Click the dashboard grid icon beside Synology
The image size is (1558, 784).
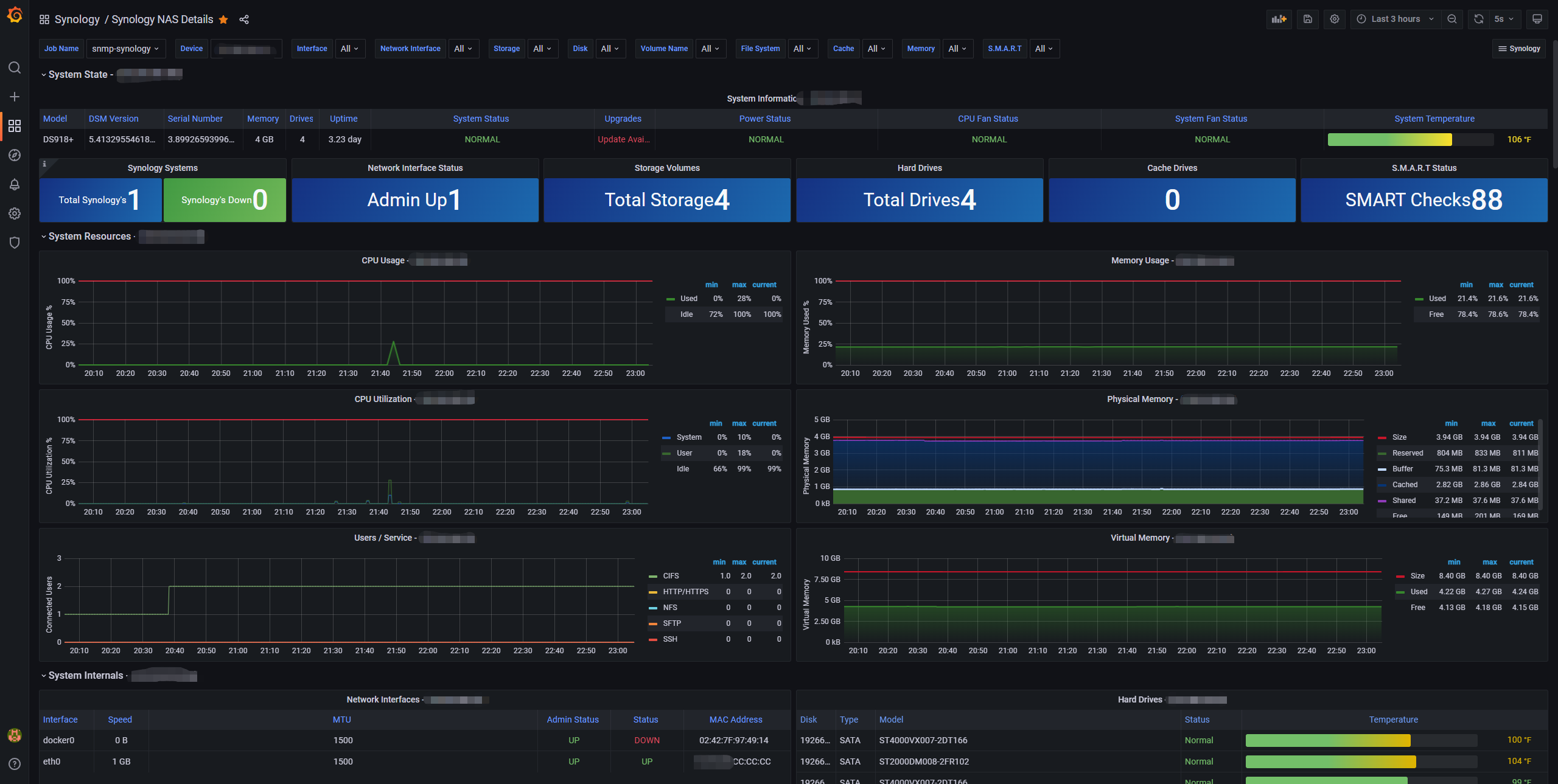point(44,19)
